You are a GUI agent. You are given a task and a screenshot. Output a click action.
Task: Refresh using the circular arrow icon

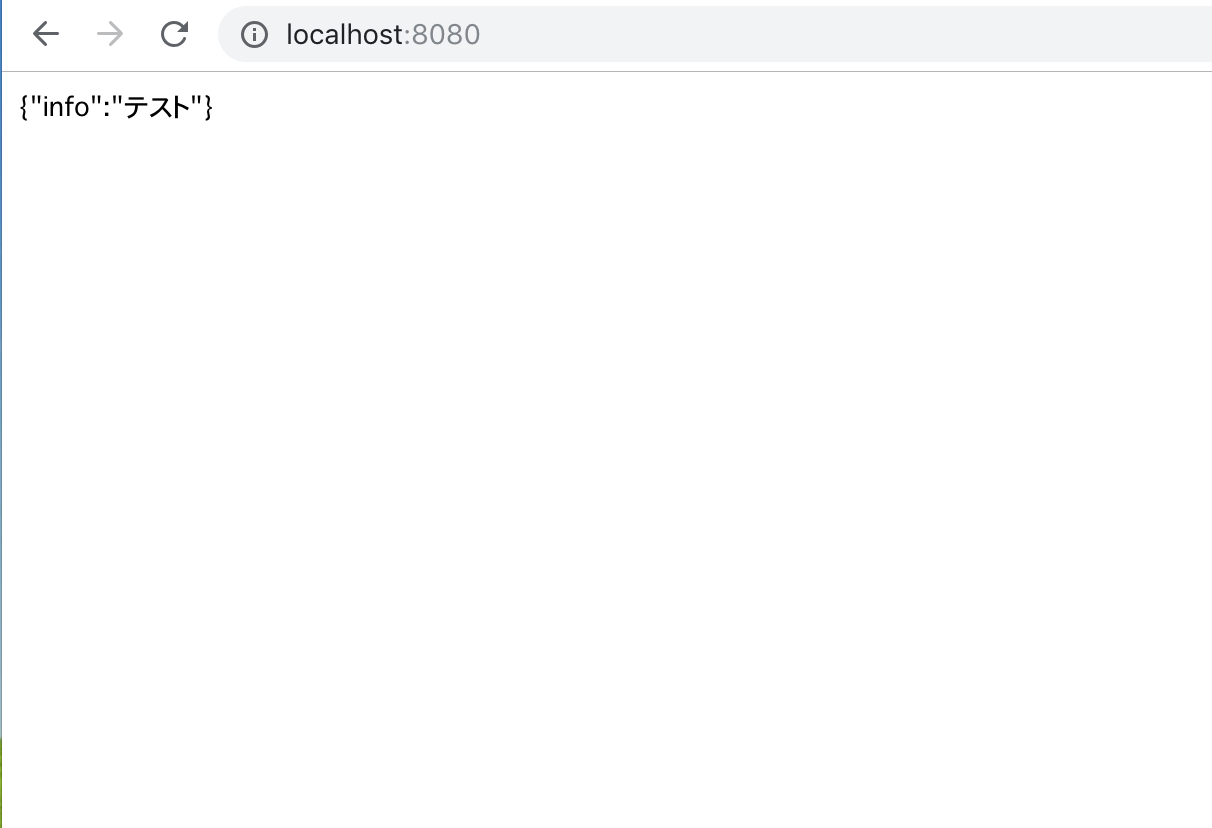point(175,34)
